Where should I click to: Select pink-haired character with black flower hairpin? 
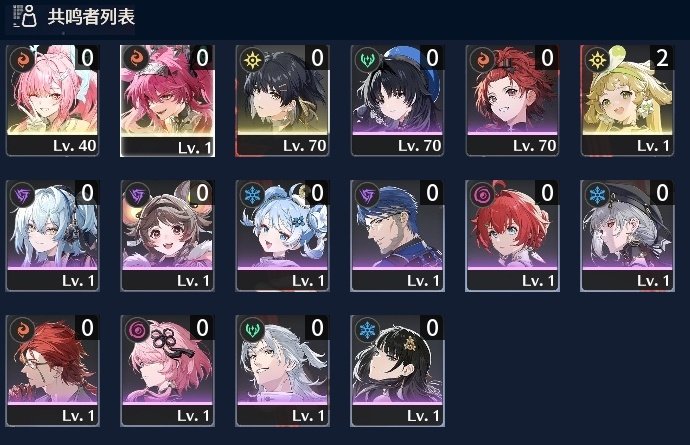pyautogui.click(x=168, y=371)
